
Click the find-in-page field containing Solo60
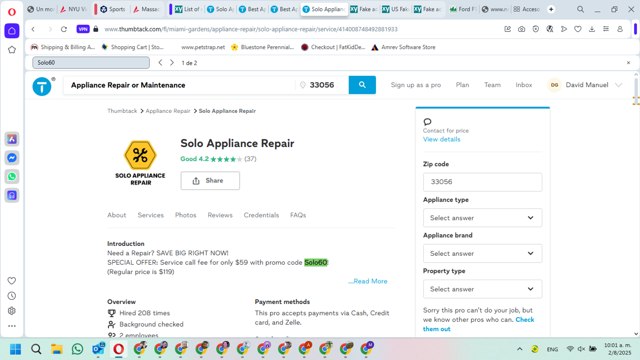91,62
